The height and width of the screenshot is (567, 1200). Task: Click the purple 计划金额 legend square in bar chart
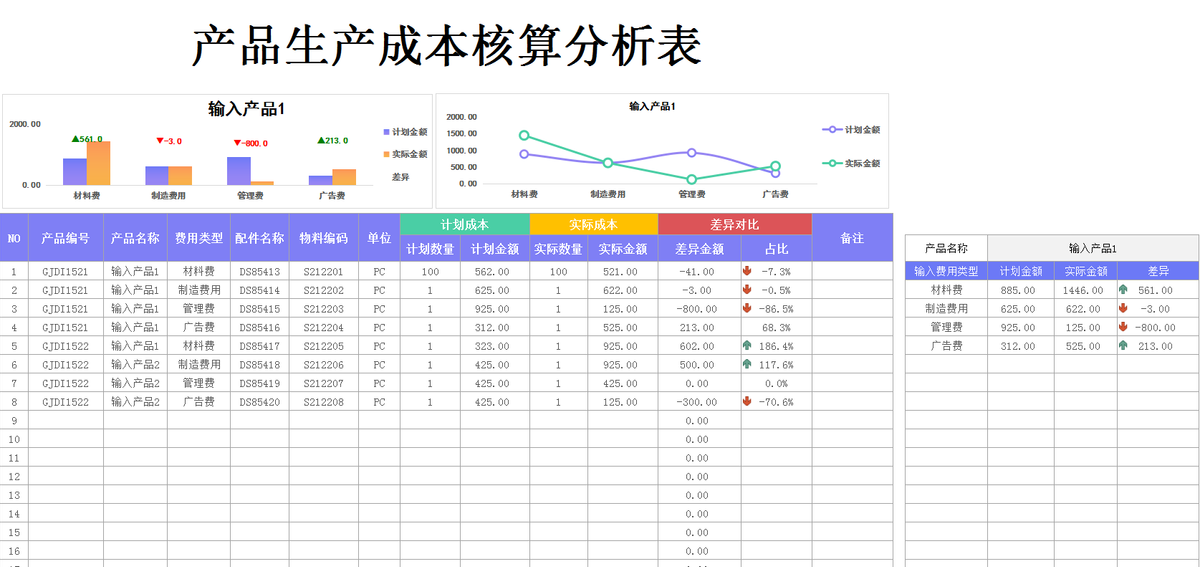point(387,132)
